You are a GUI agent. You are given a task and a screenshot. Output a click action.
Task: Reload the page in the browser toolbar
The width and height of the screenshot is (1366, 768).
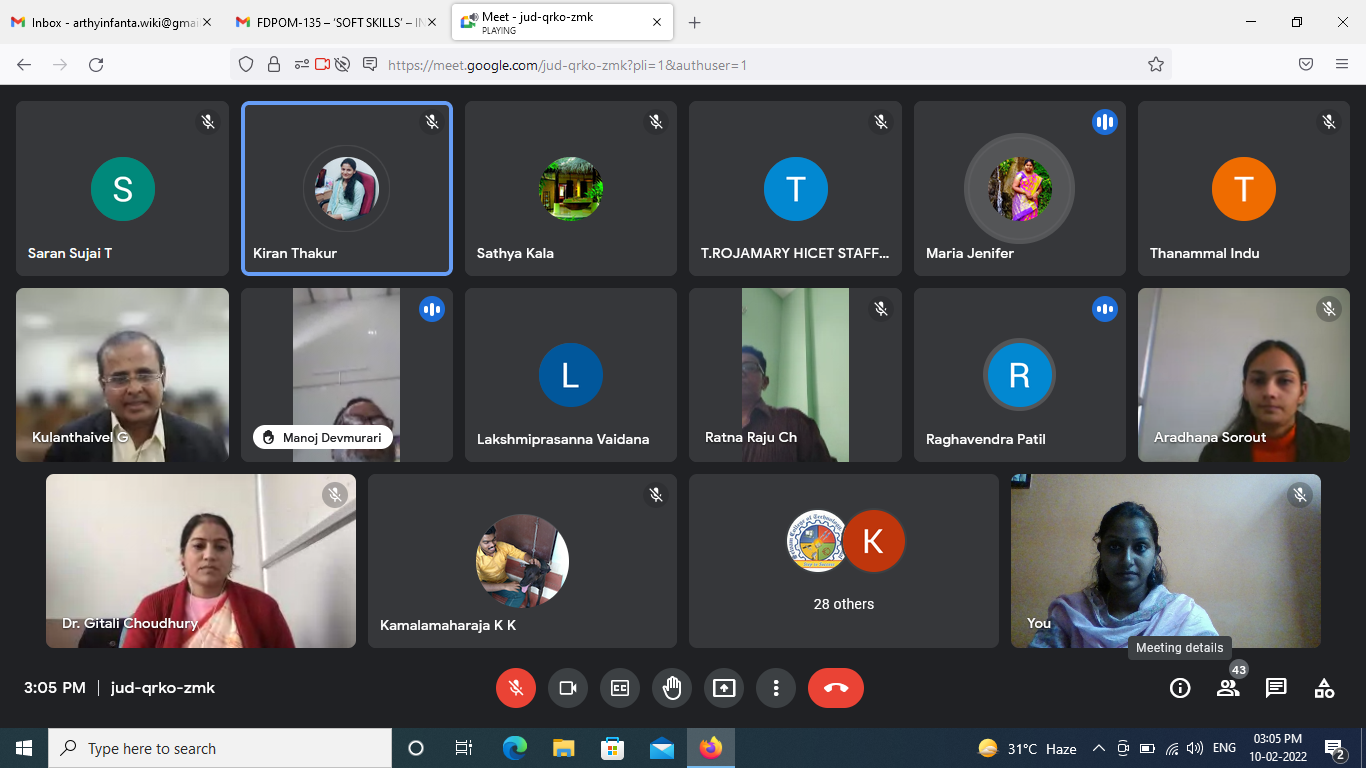[96, 64]
